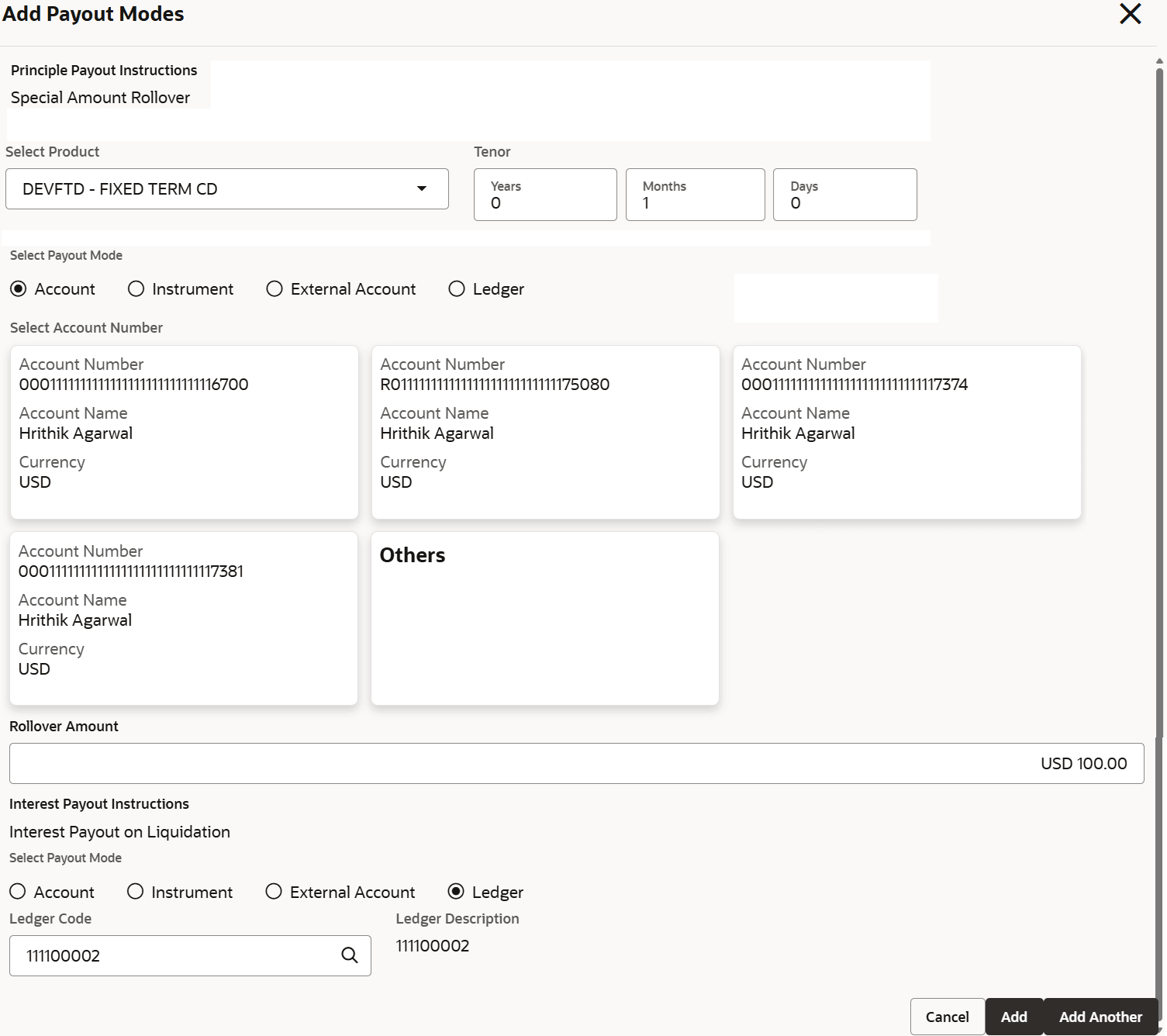Pick External Account for interest payout mode
Viewport: 1167px width, 1036px height.
tap(274, 892)
